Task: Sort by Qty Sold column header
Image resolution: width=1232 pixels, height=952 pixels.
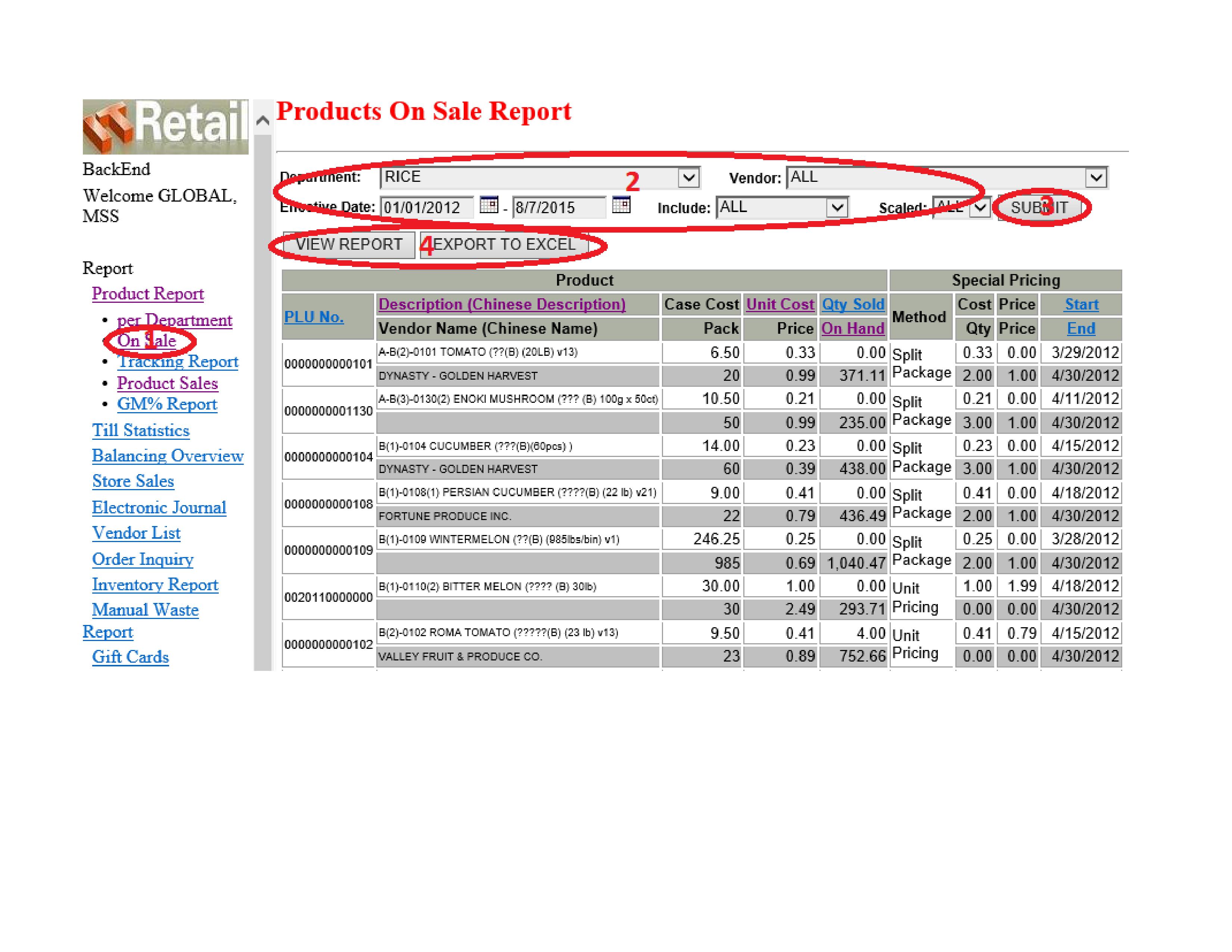Action: [852, 305]
